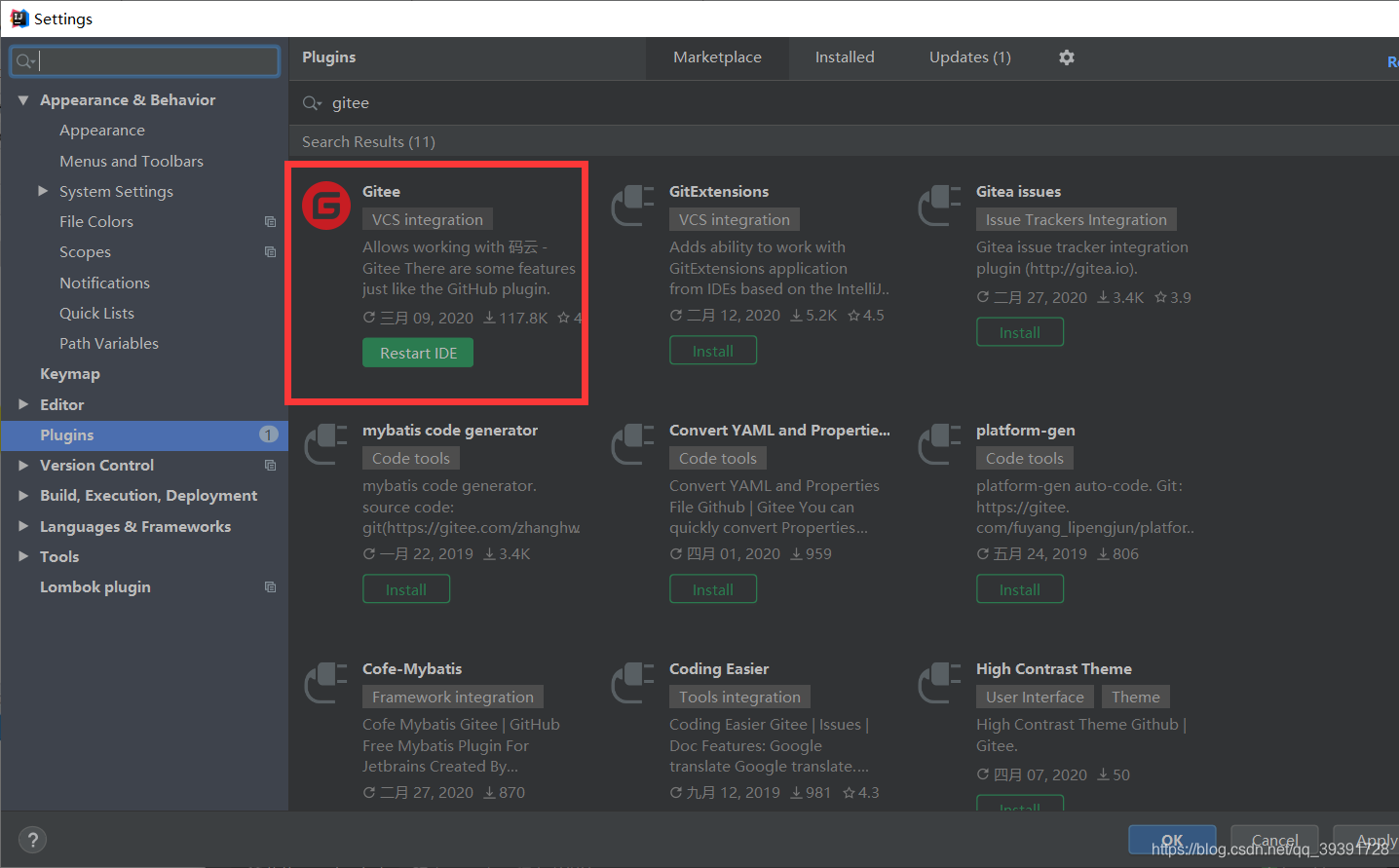Image resolution: width=1399 pixels, height=868 pixels.
Task: Expand the System Settings node
Action: (43, 191)
